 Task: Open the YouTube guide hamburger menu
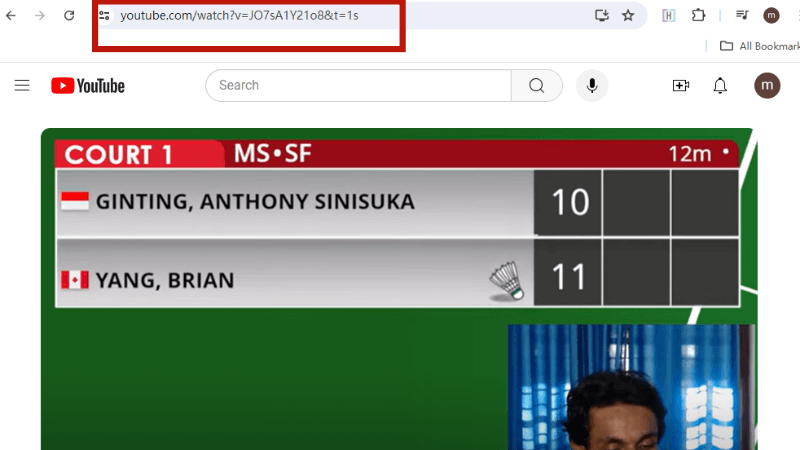[x=22, y=85]
